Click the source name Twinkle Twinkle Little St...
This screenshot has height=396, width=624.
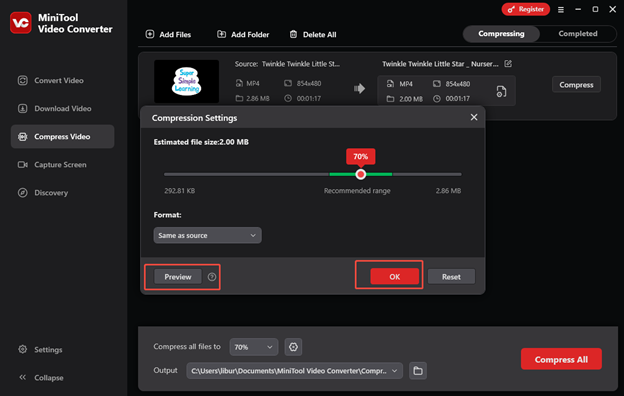click(301, 64)
